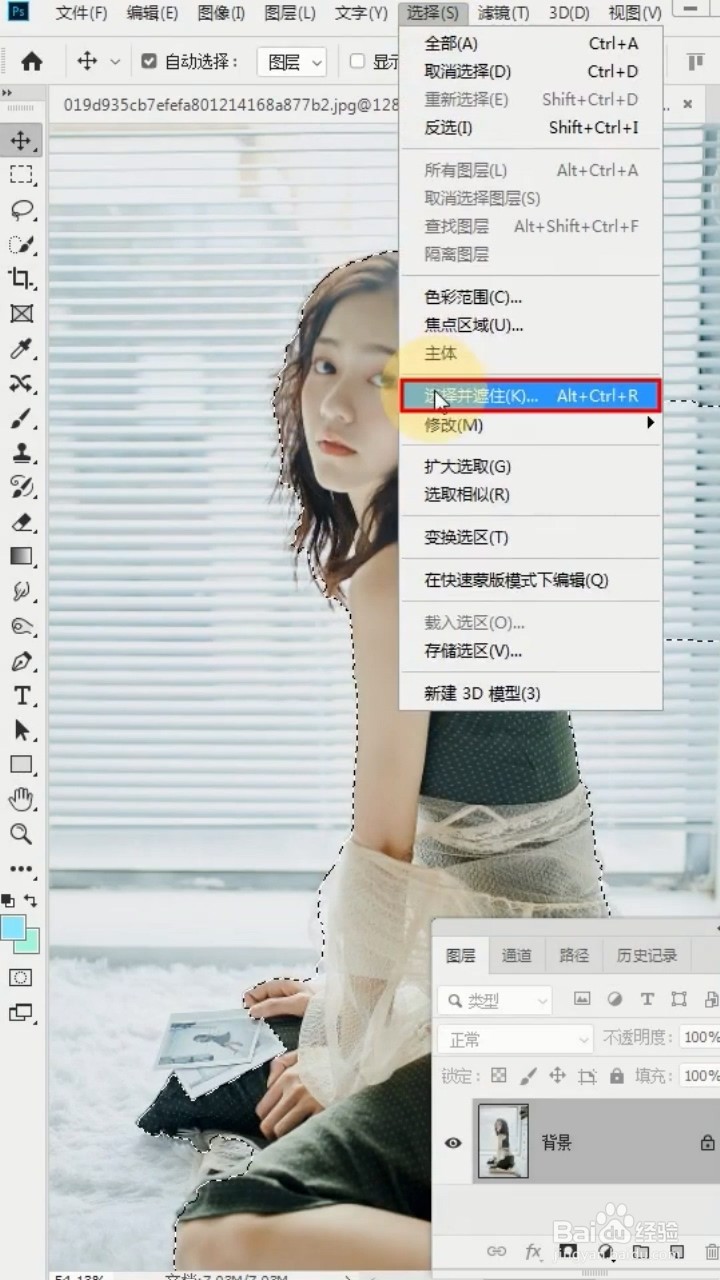This screenshot has height=1280, width=720.
Task: Select the Crop tool
Action: (21, 279)
